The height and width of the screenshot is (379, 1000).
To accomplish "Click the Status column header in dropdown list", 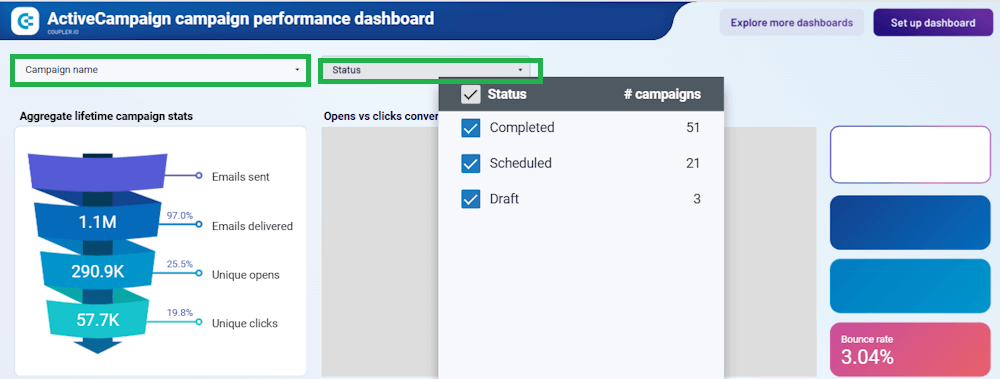I will click(x=507, y=94).
